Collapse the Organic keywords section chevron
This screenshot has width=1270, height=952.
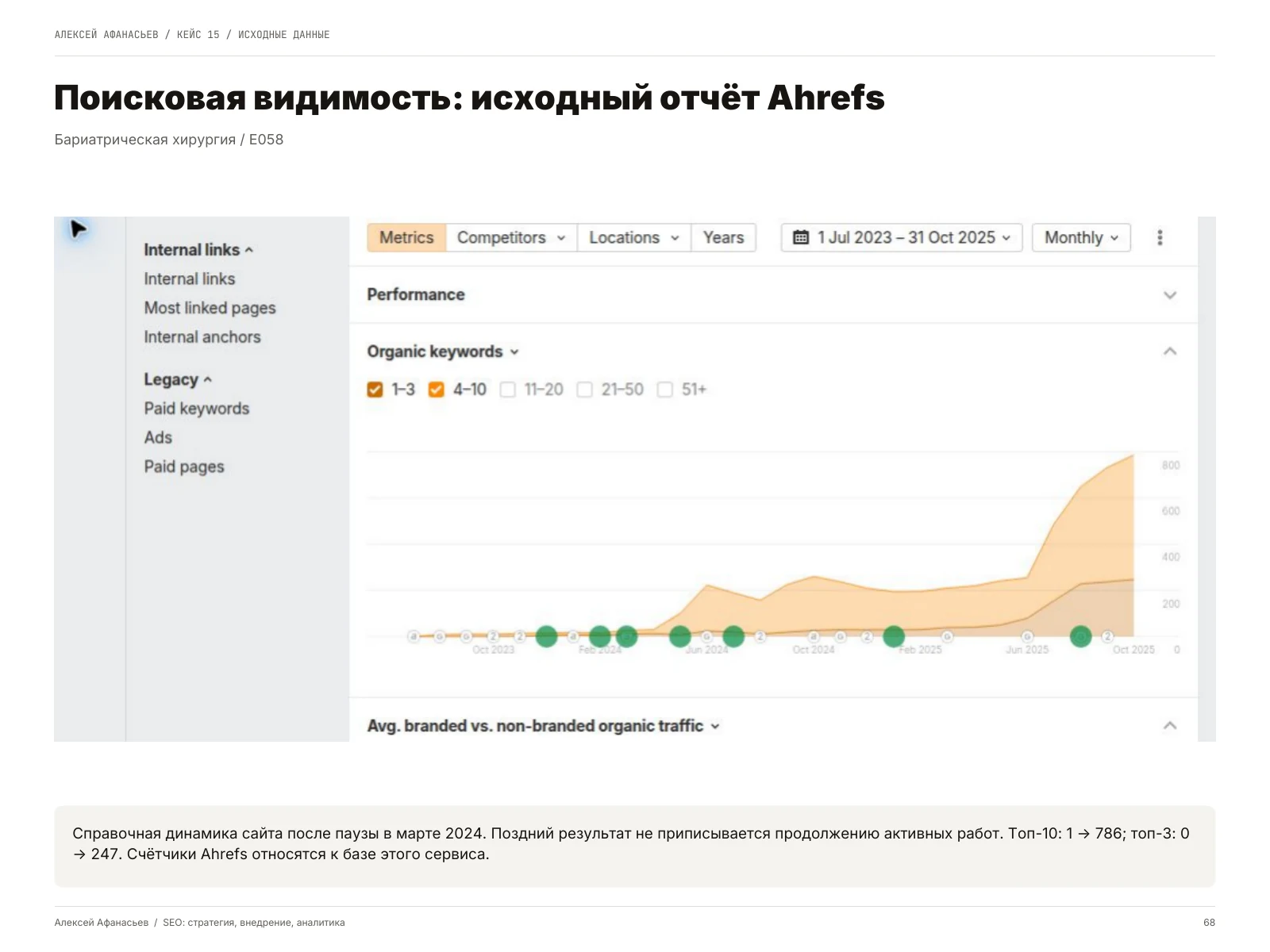click(x=1169, y=351)
